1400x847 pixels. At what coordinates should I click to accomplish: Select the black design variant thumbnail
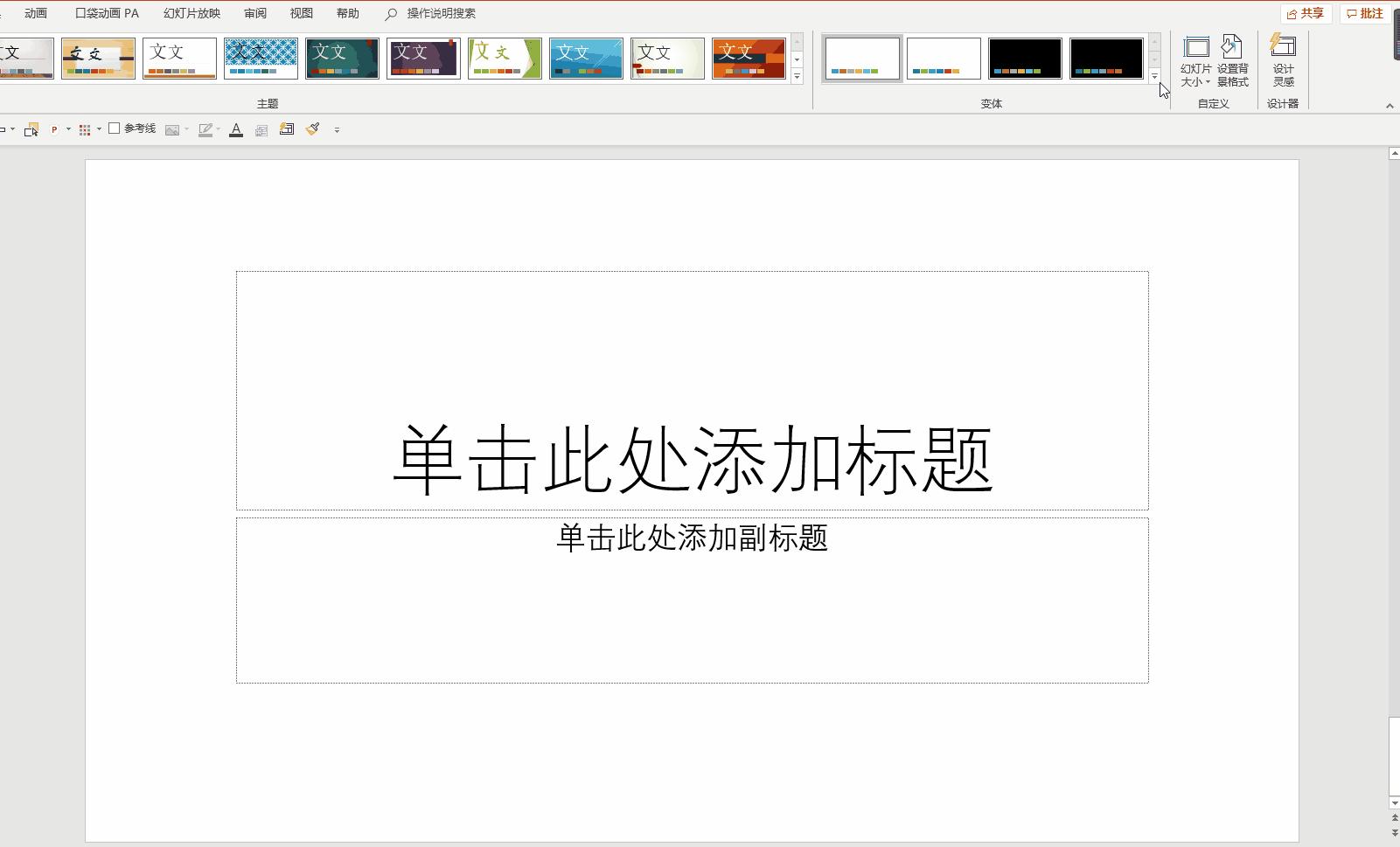tap(1025, 58)
